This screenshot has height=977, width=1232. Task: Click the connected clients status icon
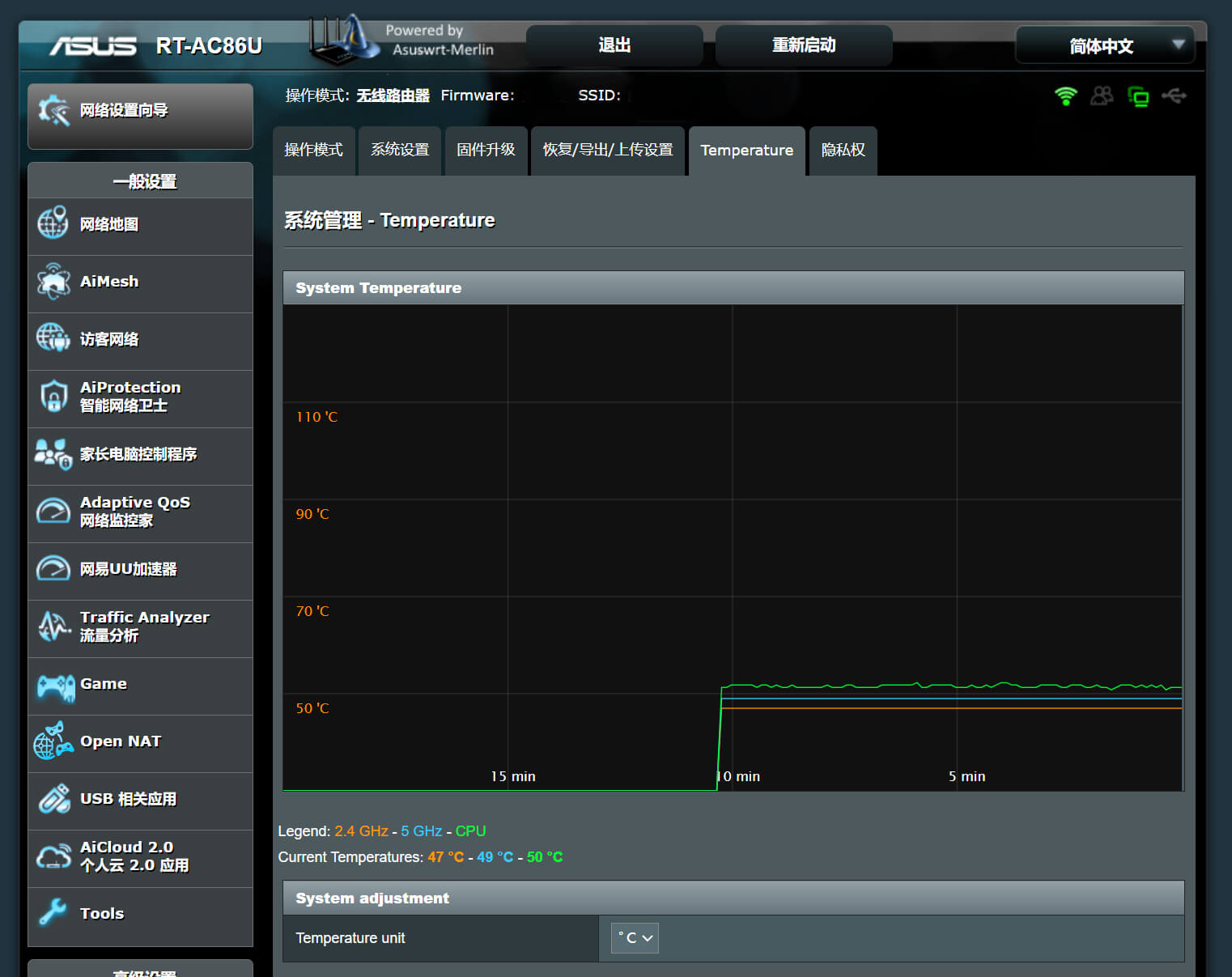1102,96
